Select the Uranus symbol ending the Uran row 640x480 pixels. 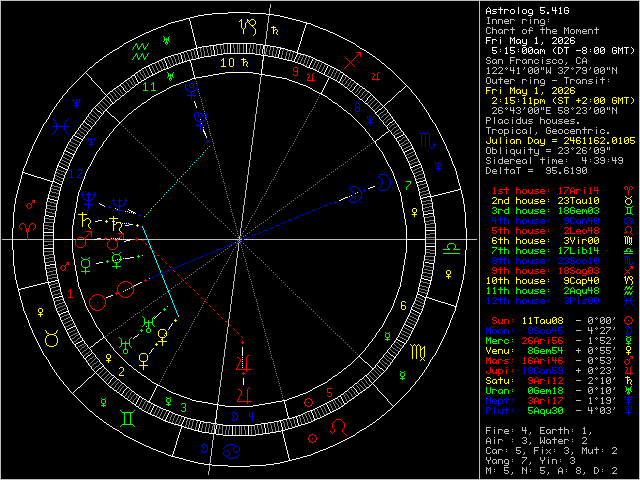click(x=629, y=391)
